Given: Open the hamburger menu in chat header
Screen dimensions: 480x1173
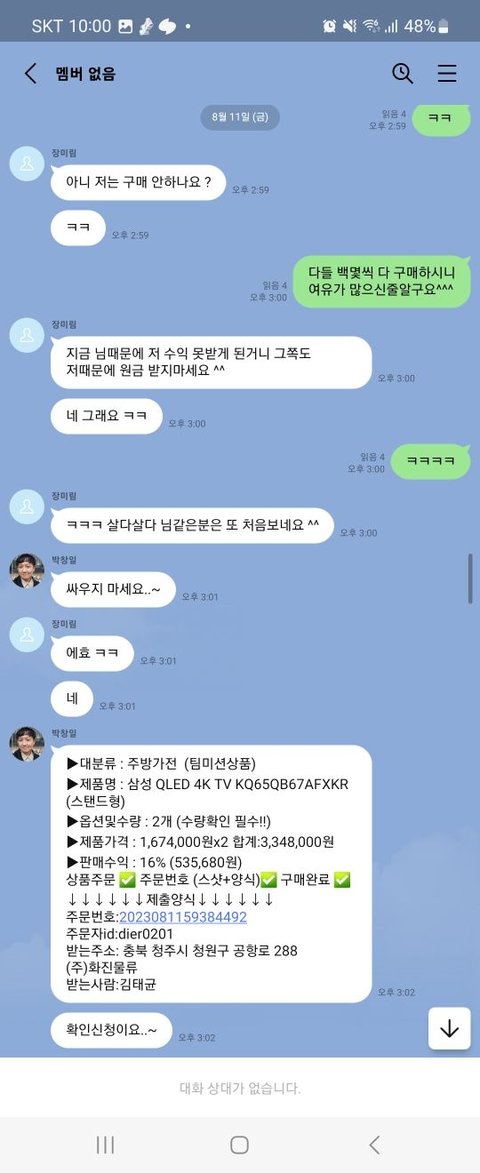Looking at the screenshot, I should [446, 73].
